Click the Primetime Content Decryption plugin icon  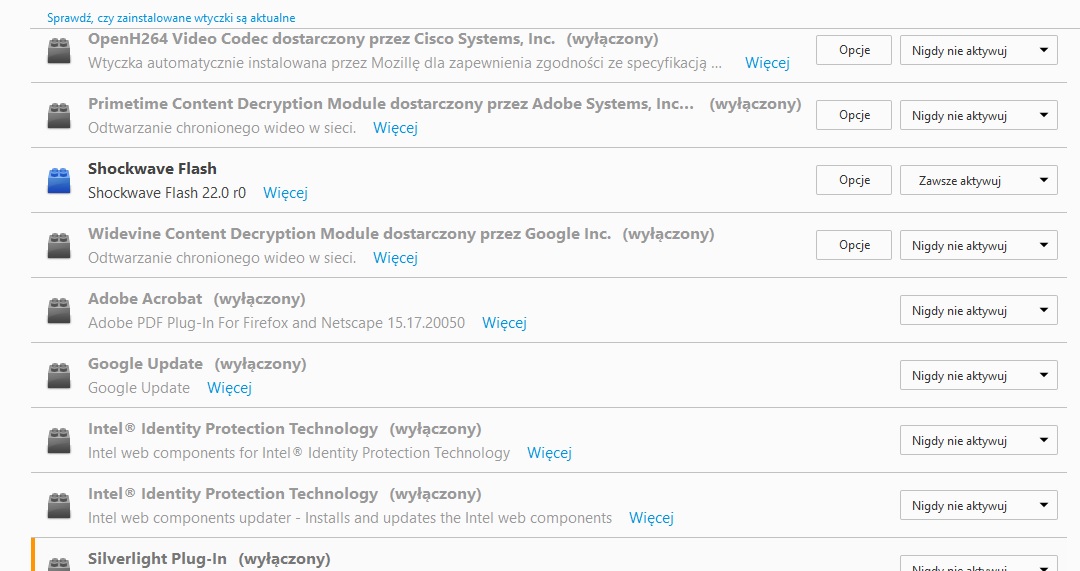(59, 116)
